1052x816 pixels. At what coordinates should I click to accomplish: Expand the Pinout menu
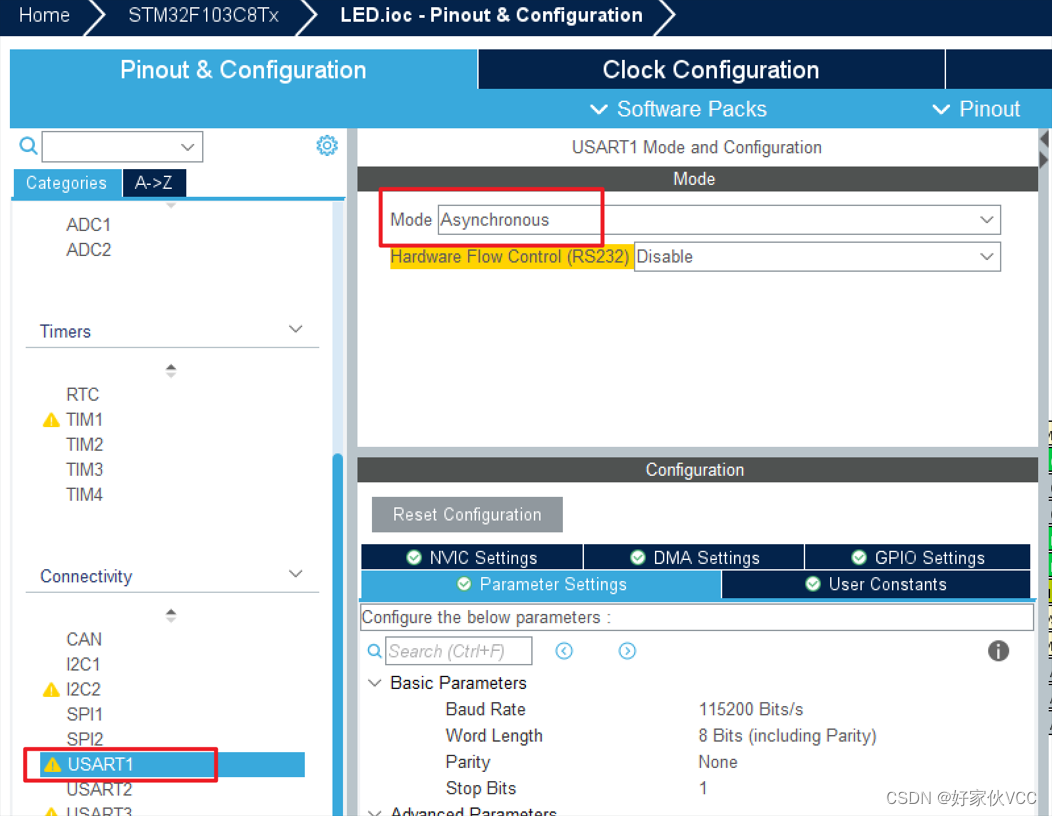[976, 109]
